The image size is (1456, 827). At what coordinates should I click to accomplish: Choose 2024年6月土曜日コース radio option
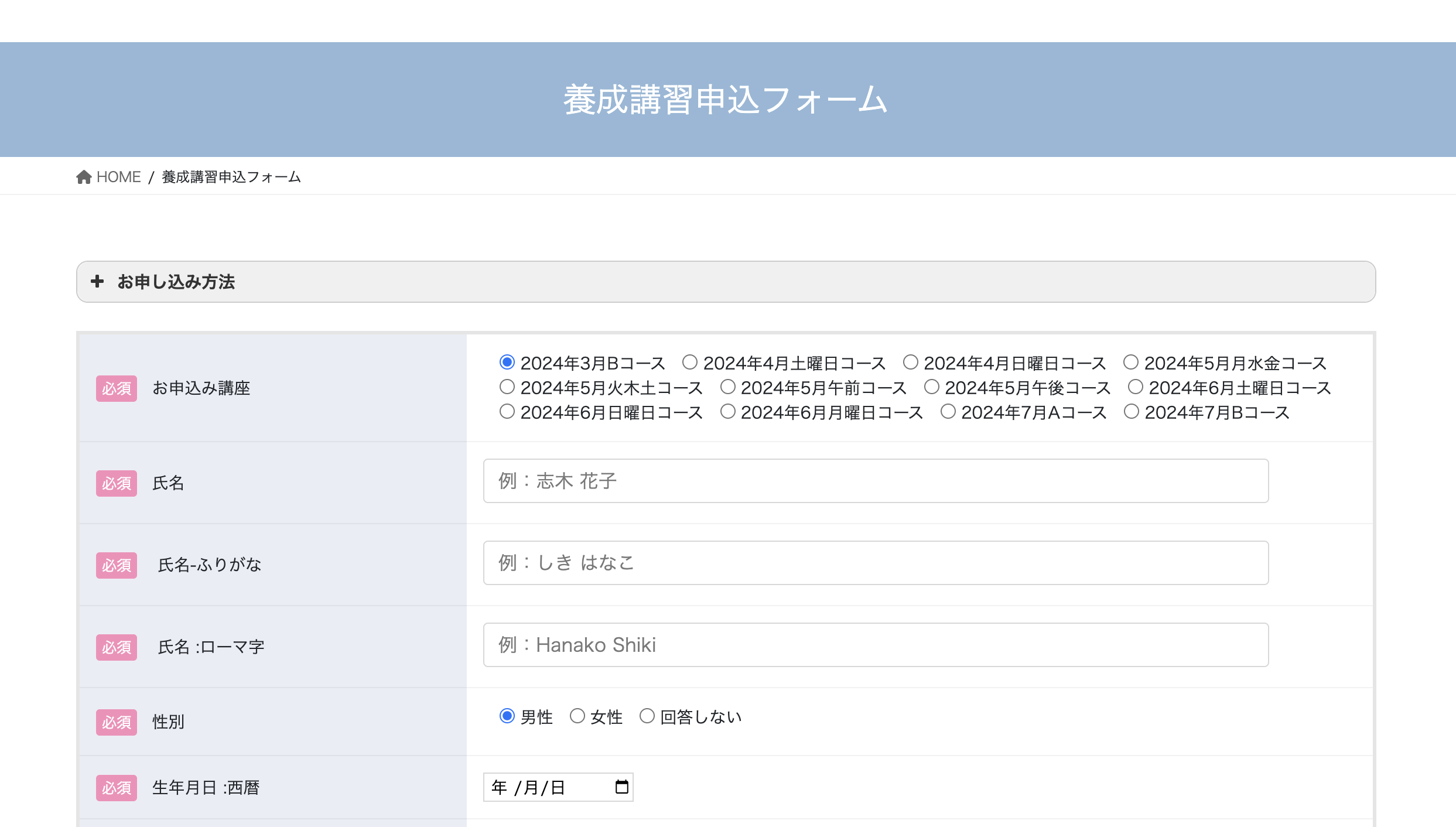pos(1136,387)
